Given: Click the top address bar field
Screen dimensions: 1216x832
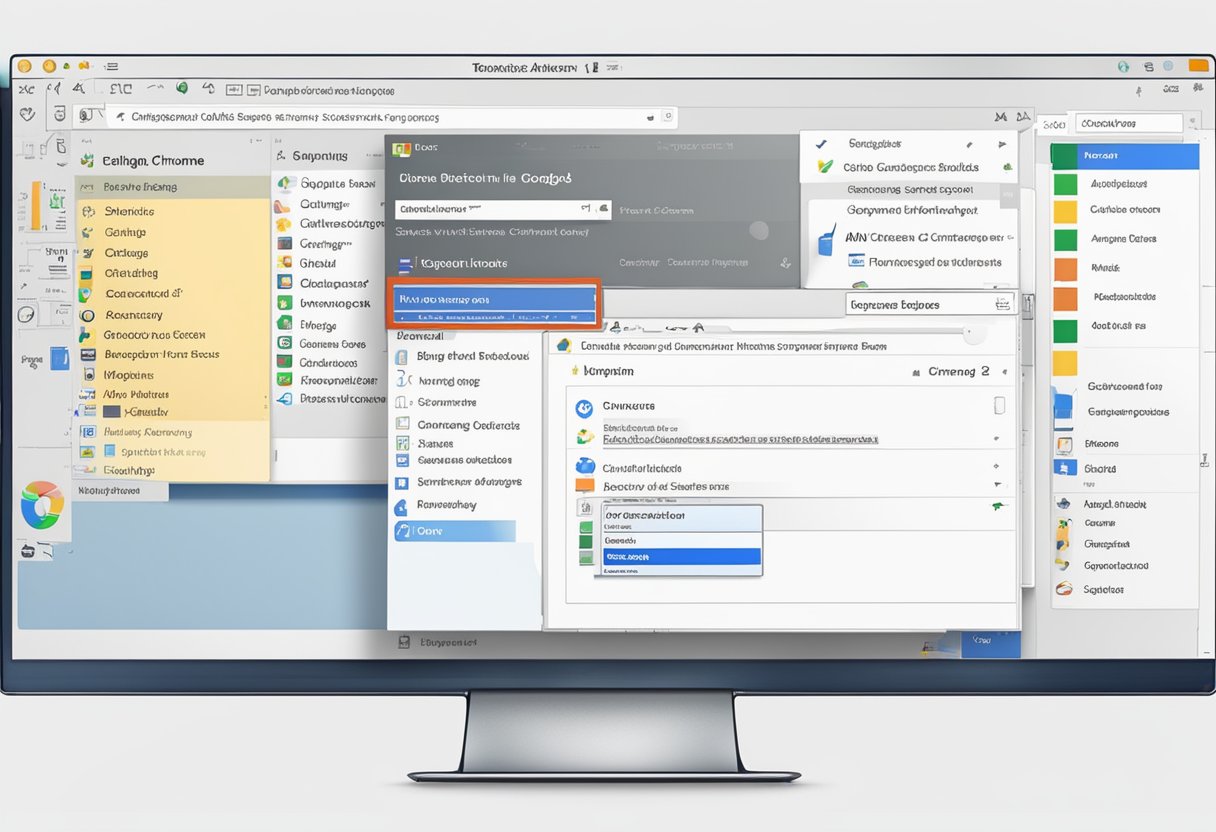Looking at the screenshot, I should click(x=390, y=117).
